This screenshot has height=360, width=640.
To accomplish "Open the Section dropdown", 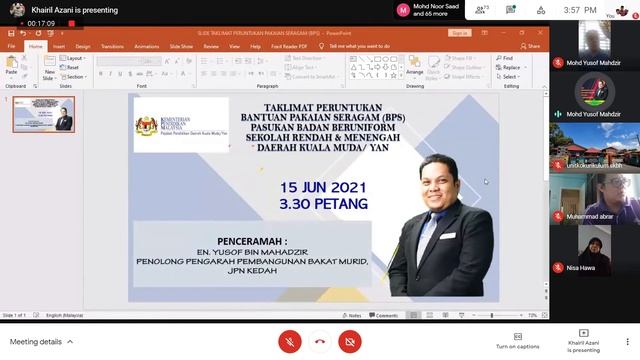I will pos(74,77).
